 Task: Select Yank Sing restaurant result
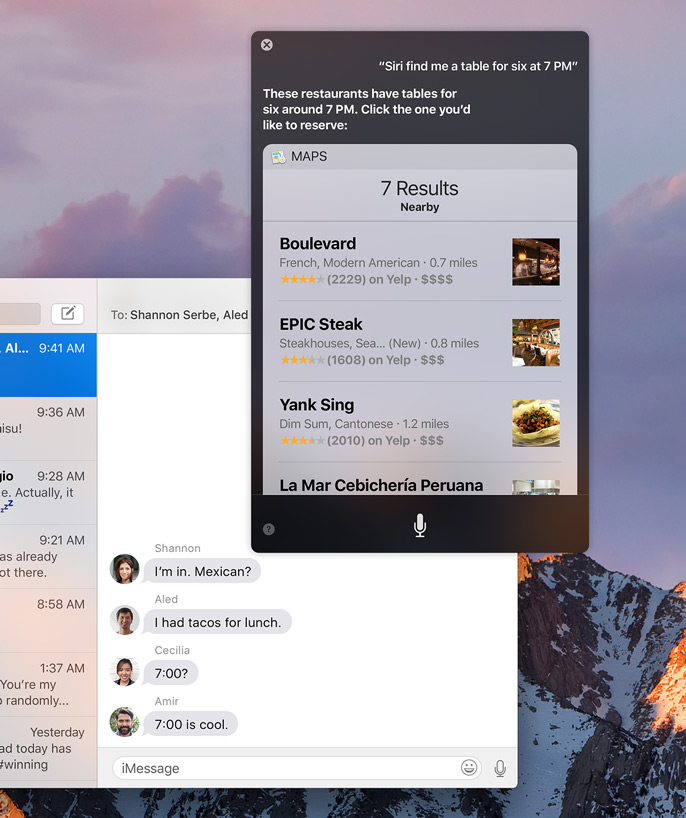(x=420, y=423)
